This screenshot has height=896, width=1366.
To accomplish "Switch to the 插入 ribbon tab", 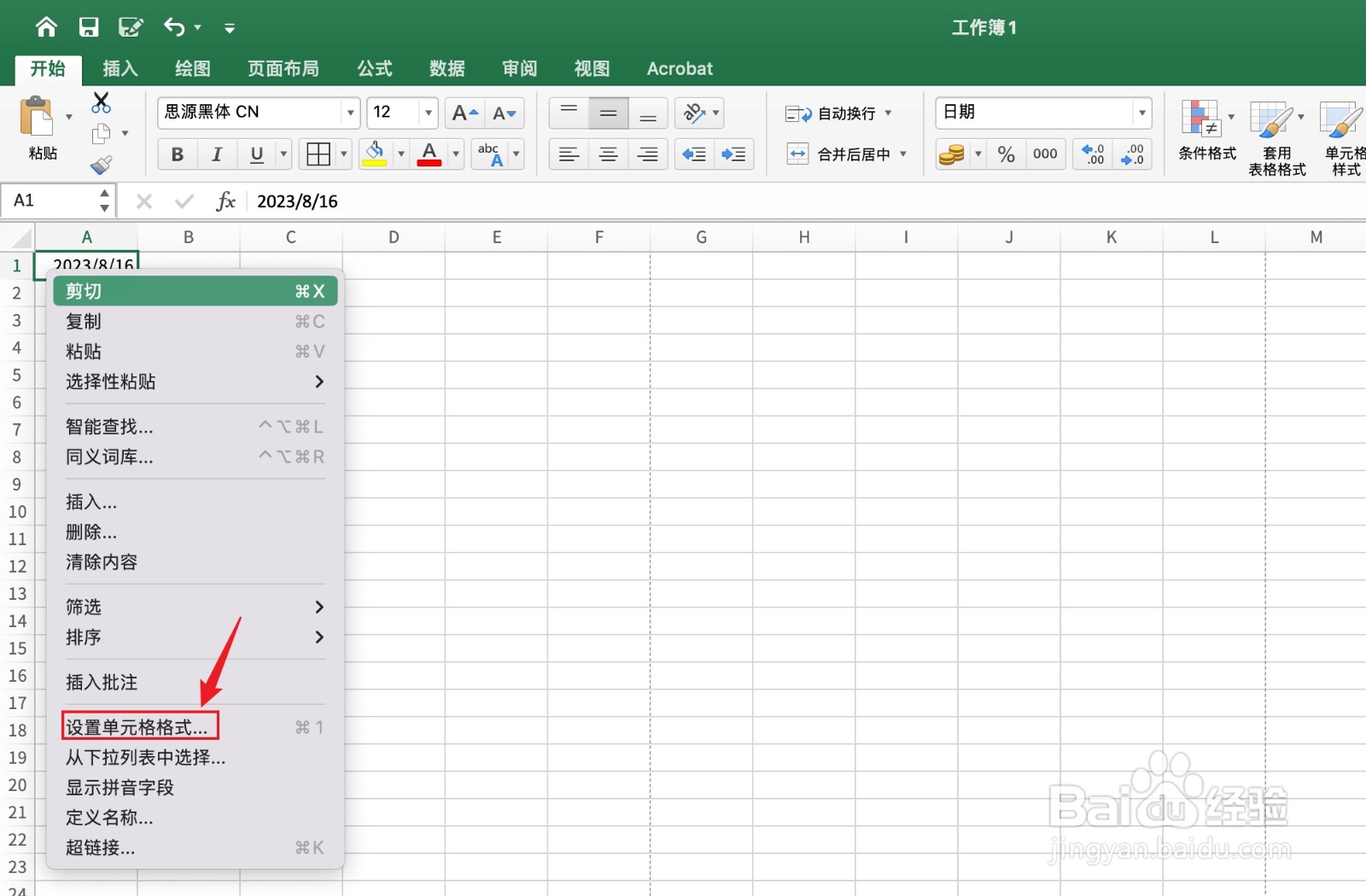I will click(120, 69).
